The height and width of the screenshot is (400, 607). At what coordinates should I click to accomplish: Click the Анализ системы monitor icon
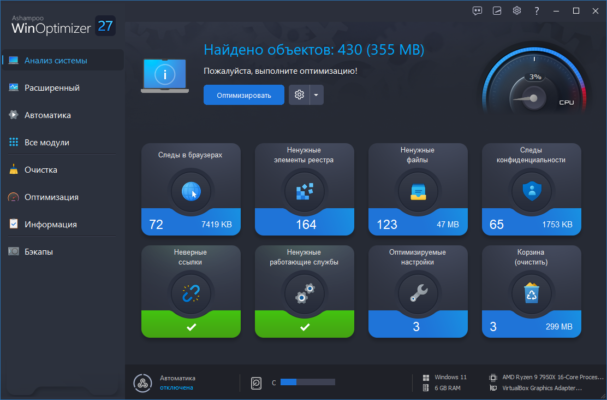14,60
